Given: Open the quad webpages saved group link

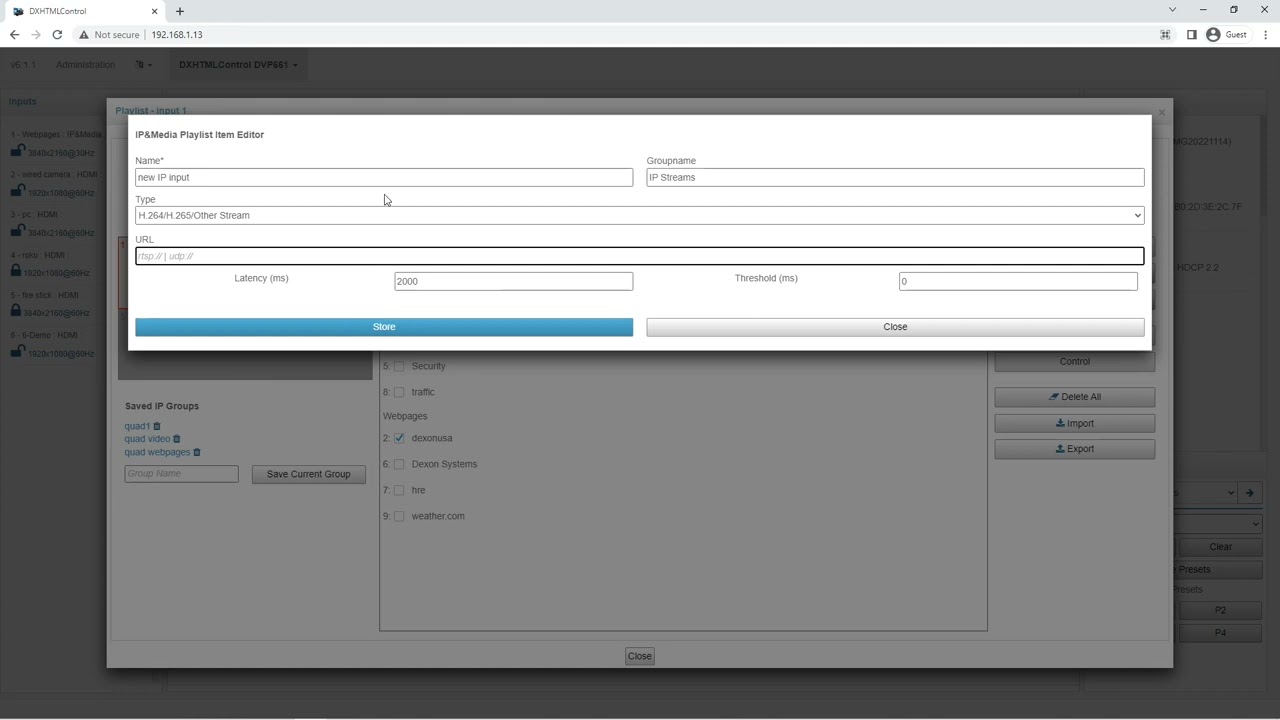Looking at the screenshot, I should (157, 452).
